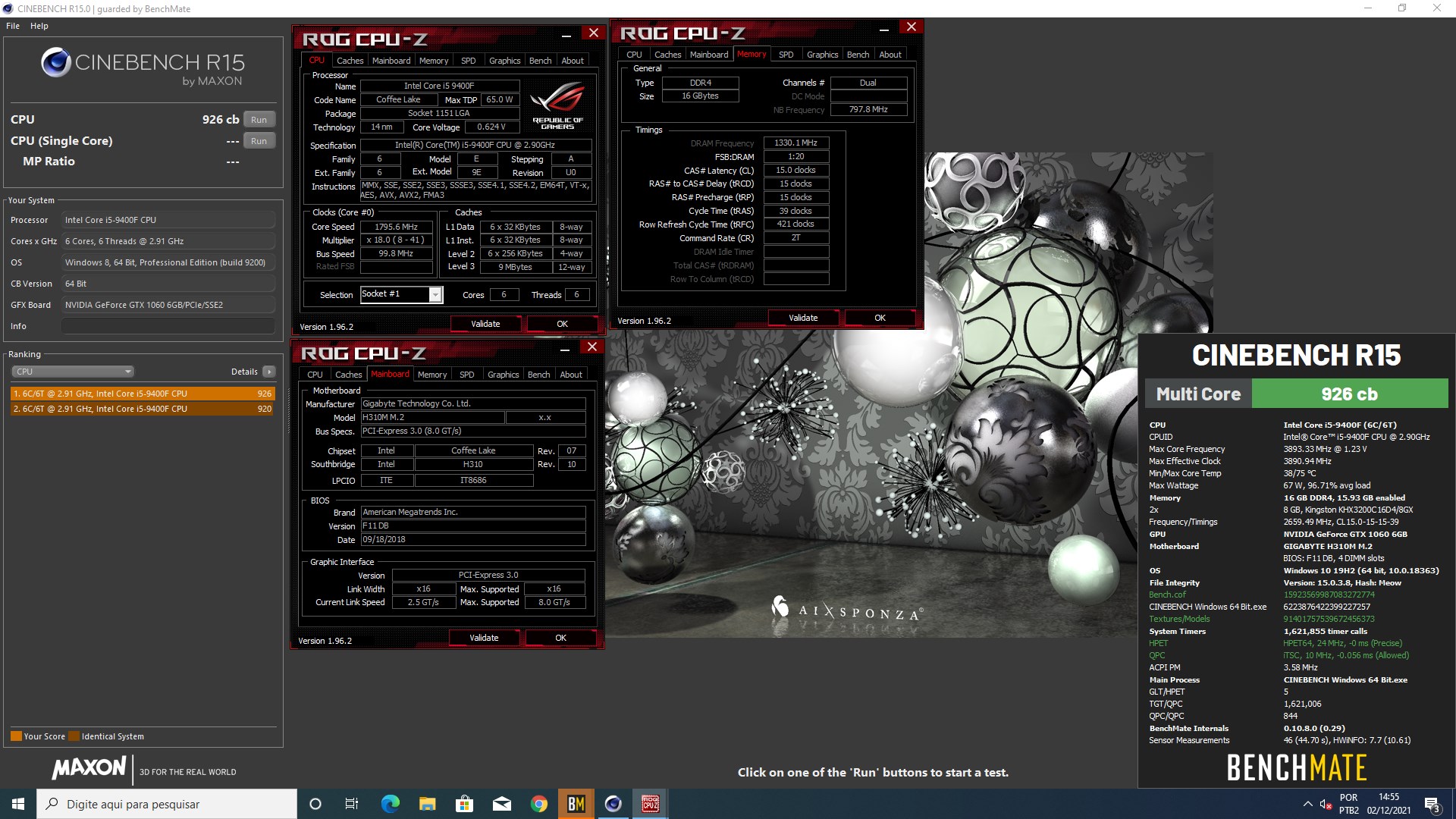The height and width of the screenshot is (819, 1456).
Task: Click OK in the CPU-Z Memory window
Action: pyautogui.click(x=880, y=318)
